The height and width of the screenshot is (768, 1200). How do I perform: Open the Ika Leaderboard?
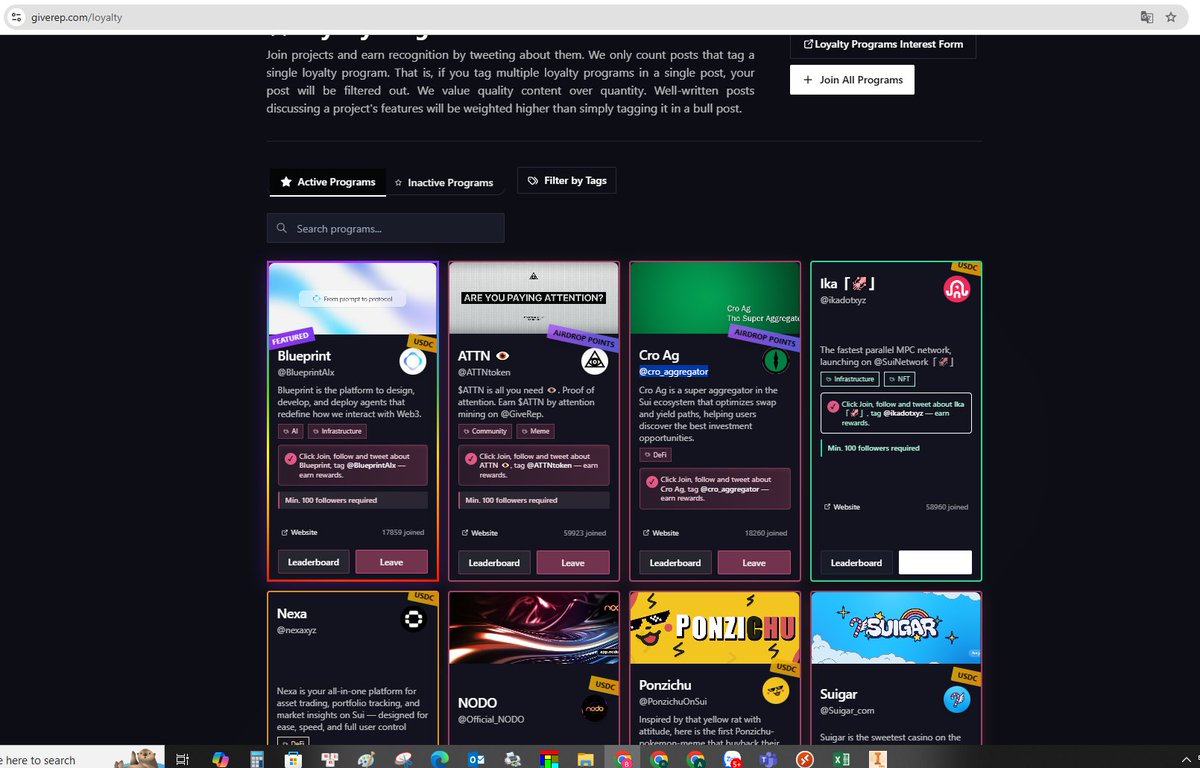click(x=857, y=562)
